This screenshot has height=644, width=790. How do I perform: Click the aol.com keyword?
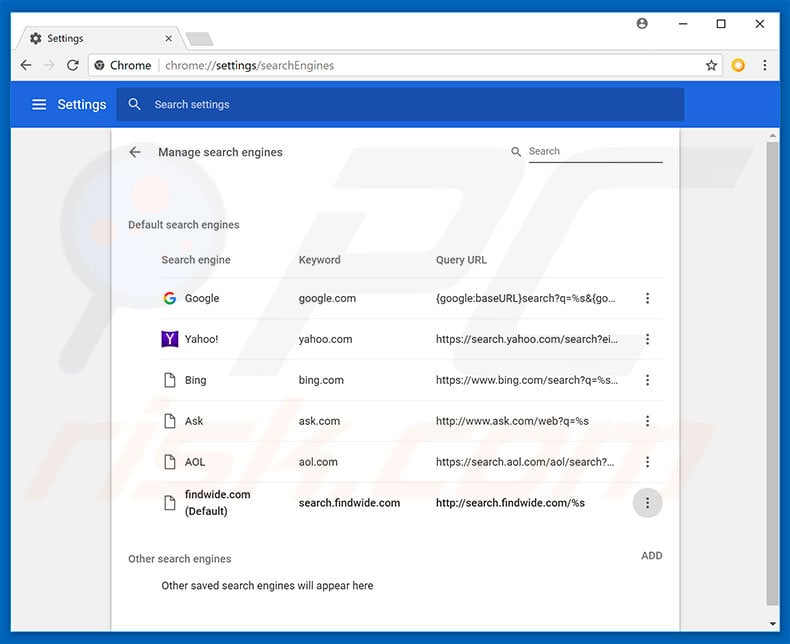click(318, 462)
